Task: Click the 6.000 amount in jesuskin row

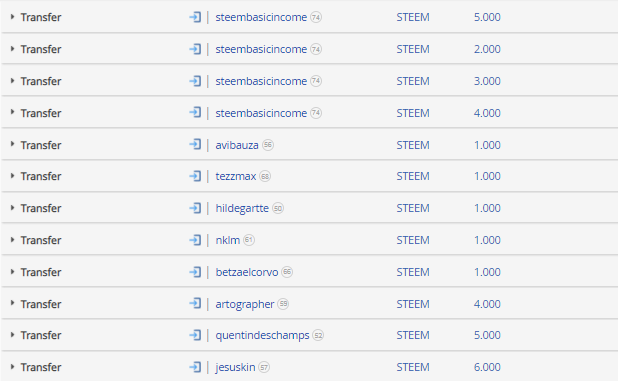Action: coord(487,367)
